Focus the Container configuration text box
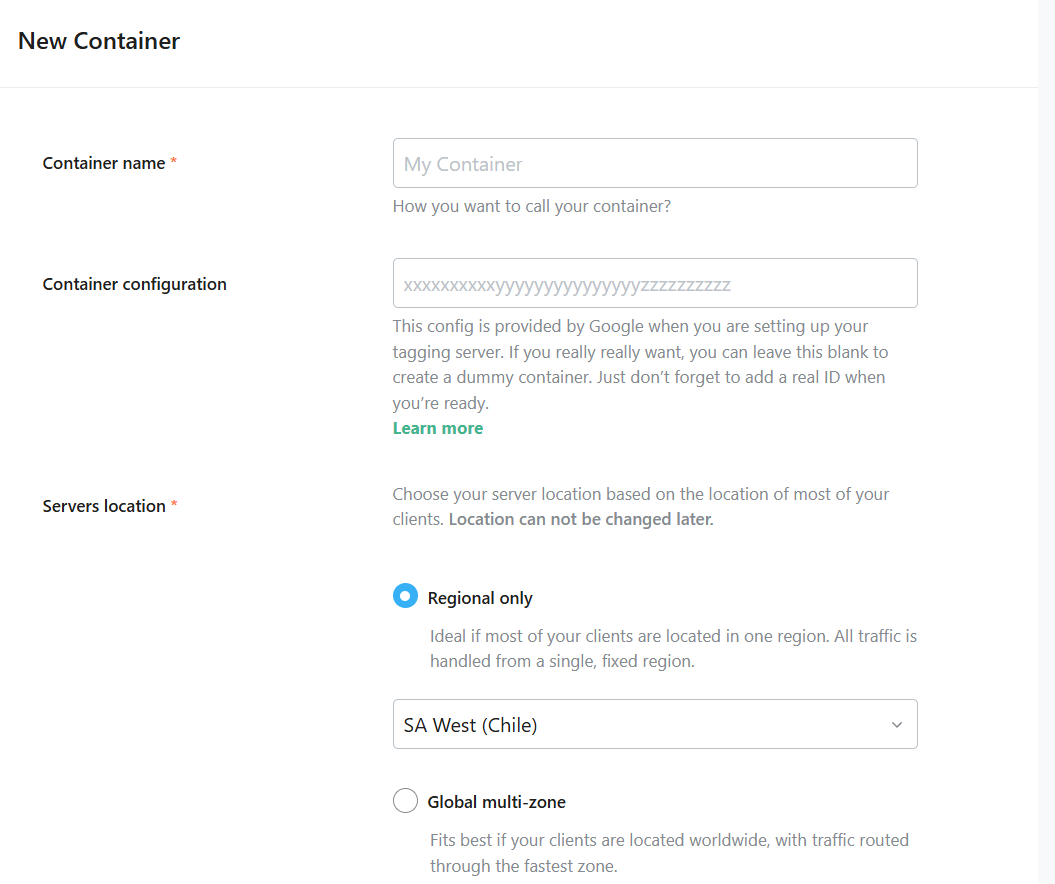 point(655,283)
